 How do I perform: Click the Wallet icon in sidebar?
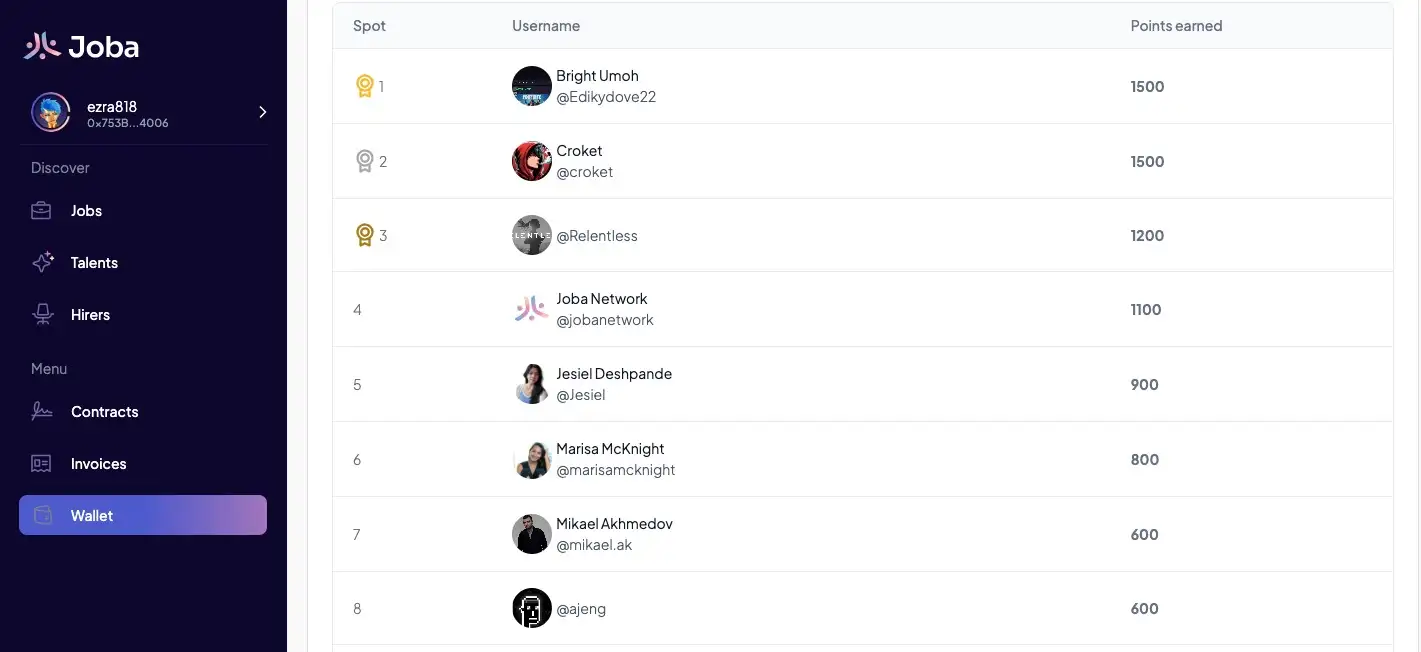point(43,516)
